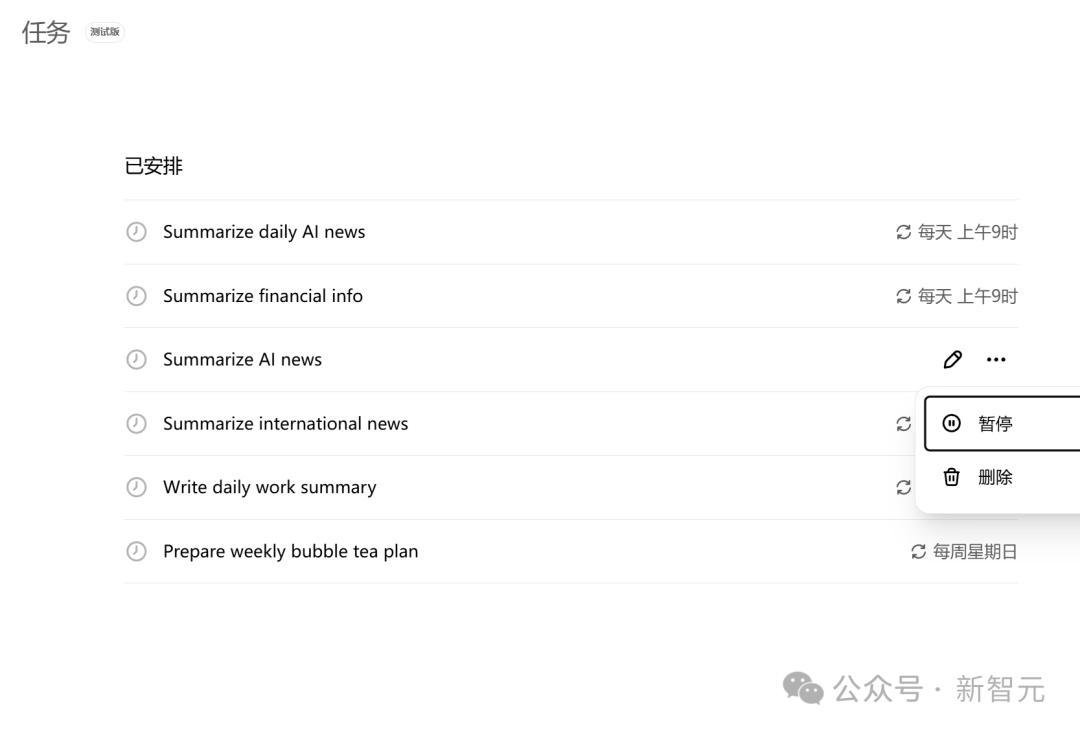Select 暂停 (pause) from the context menu
Screen dimensions: 1080x733
coord(995,424)
